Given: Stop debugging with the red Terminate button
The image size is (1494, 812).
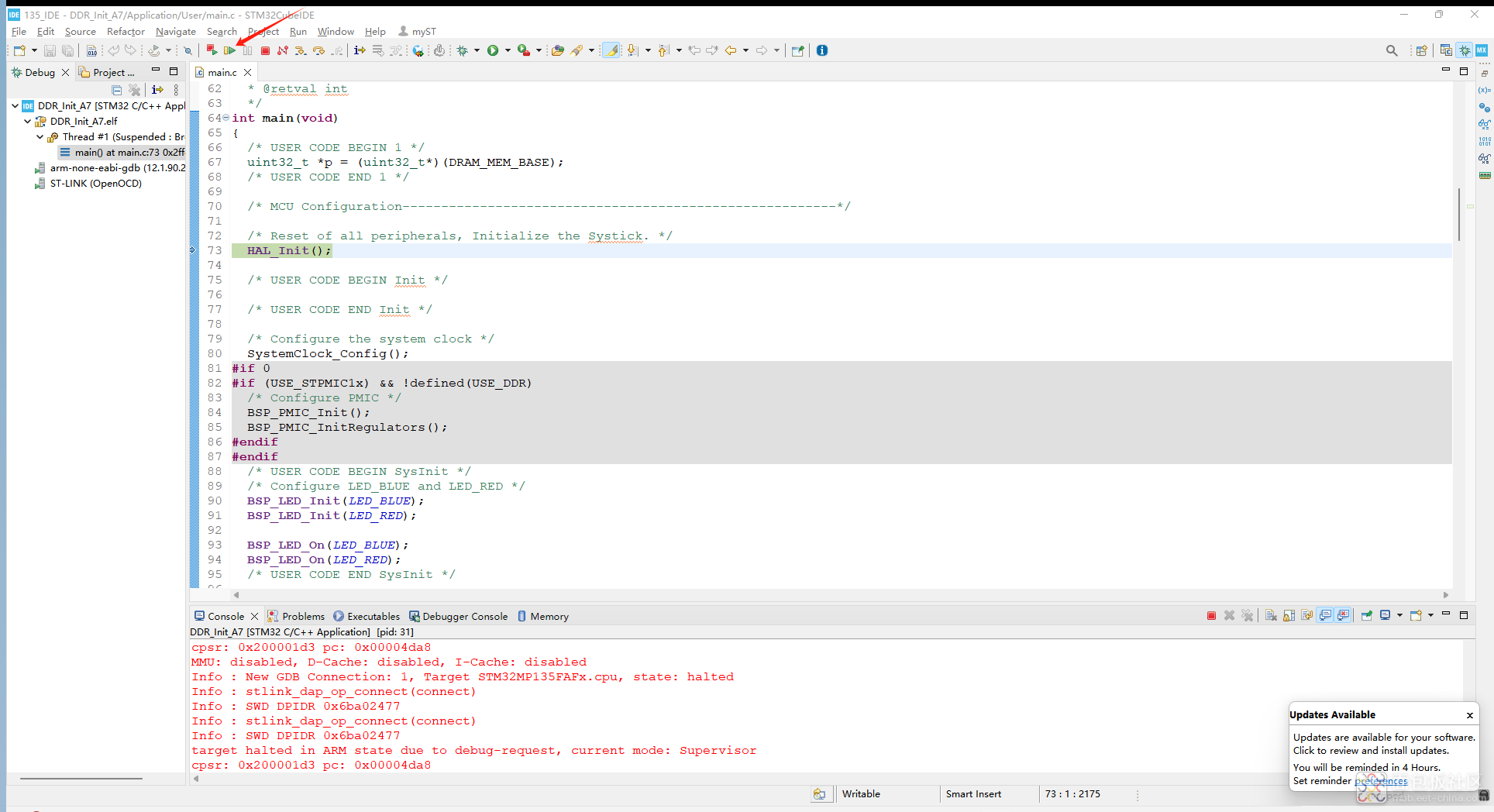Looking at the screenshot, I should point(265,50).
